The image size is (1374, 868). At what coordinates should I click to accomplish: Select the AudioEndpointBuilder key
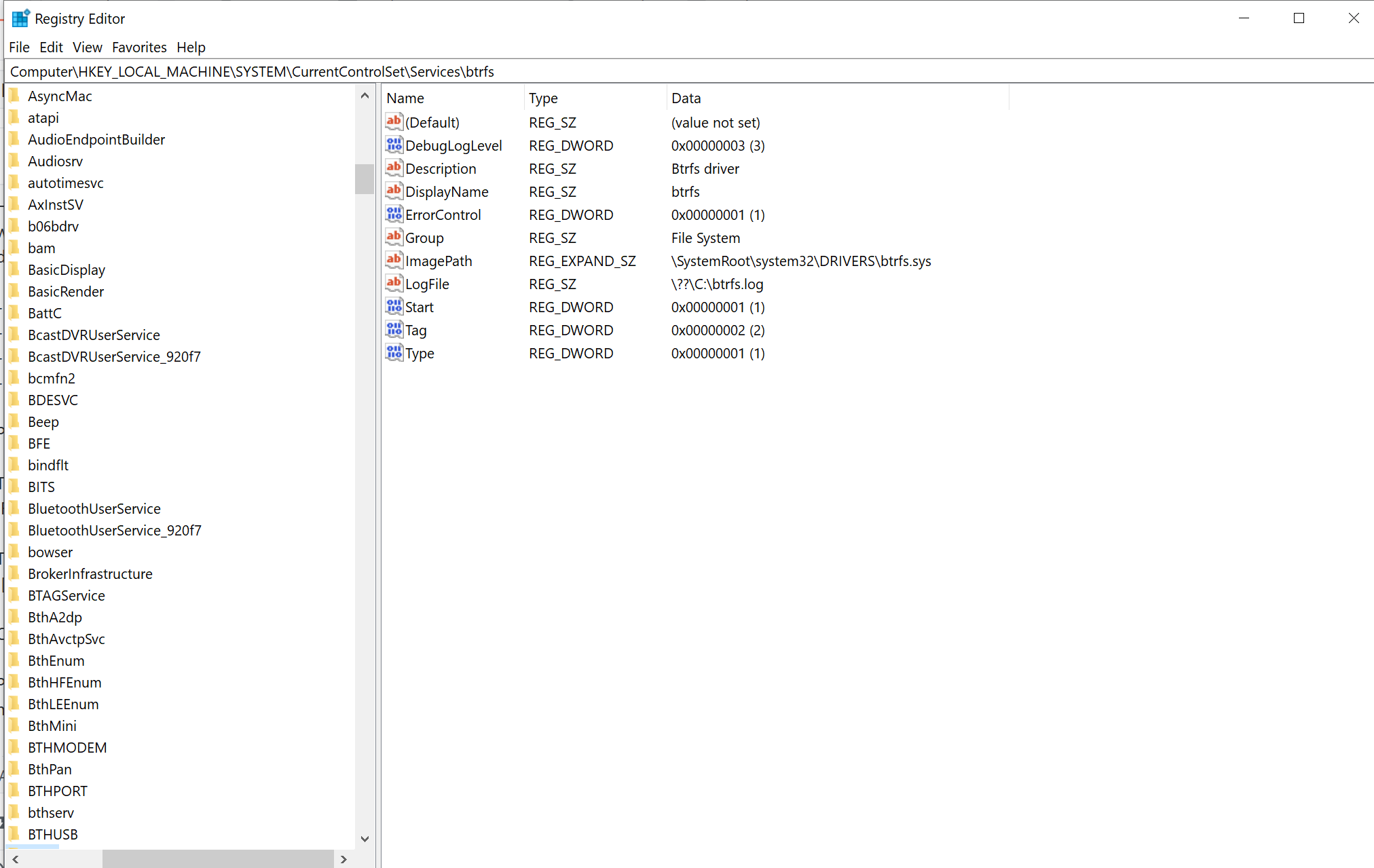96,139
